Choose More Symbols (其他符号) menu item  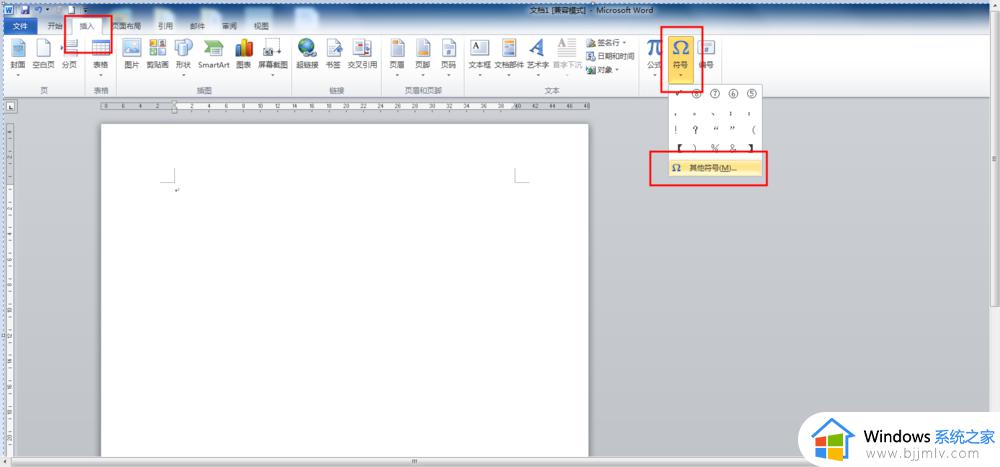(715, 168)
